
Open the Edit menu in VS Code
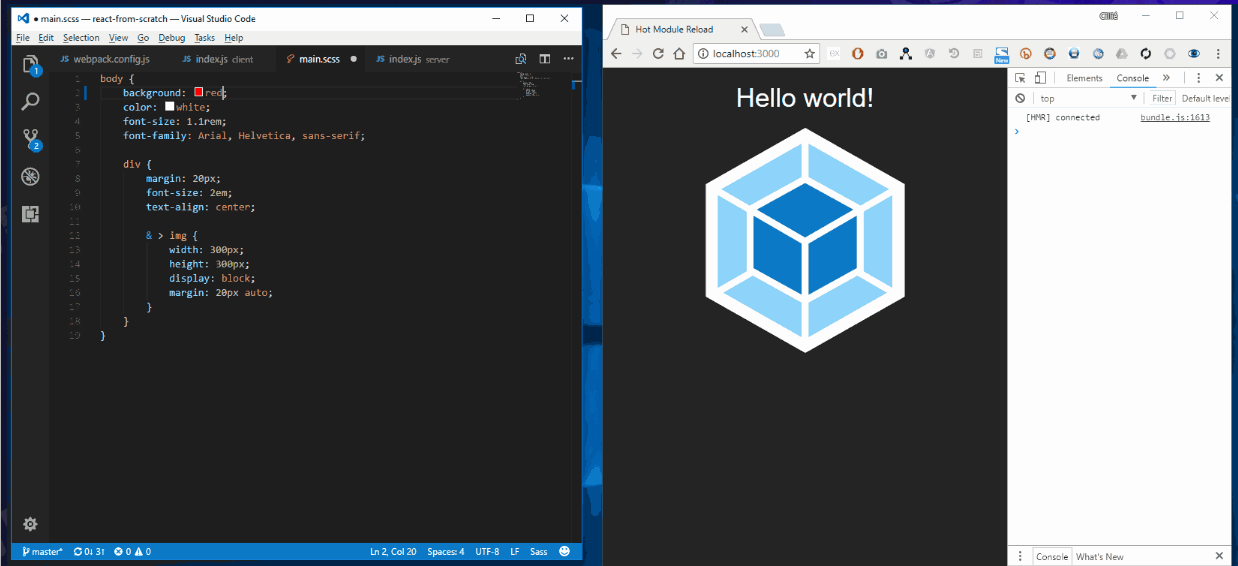(x=46, y=38)
